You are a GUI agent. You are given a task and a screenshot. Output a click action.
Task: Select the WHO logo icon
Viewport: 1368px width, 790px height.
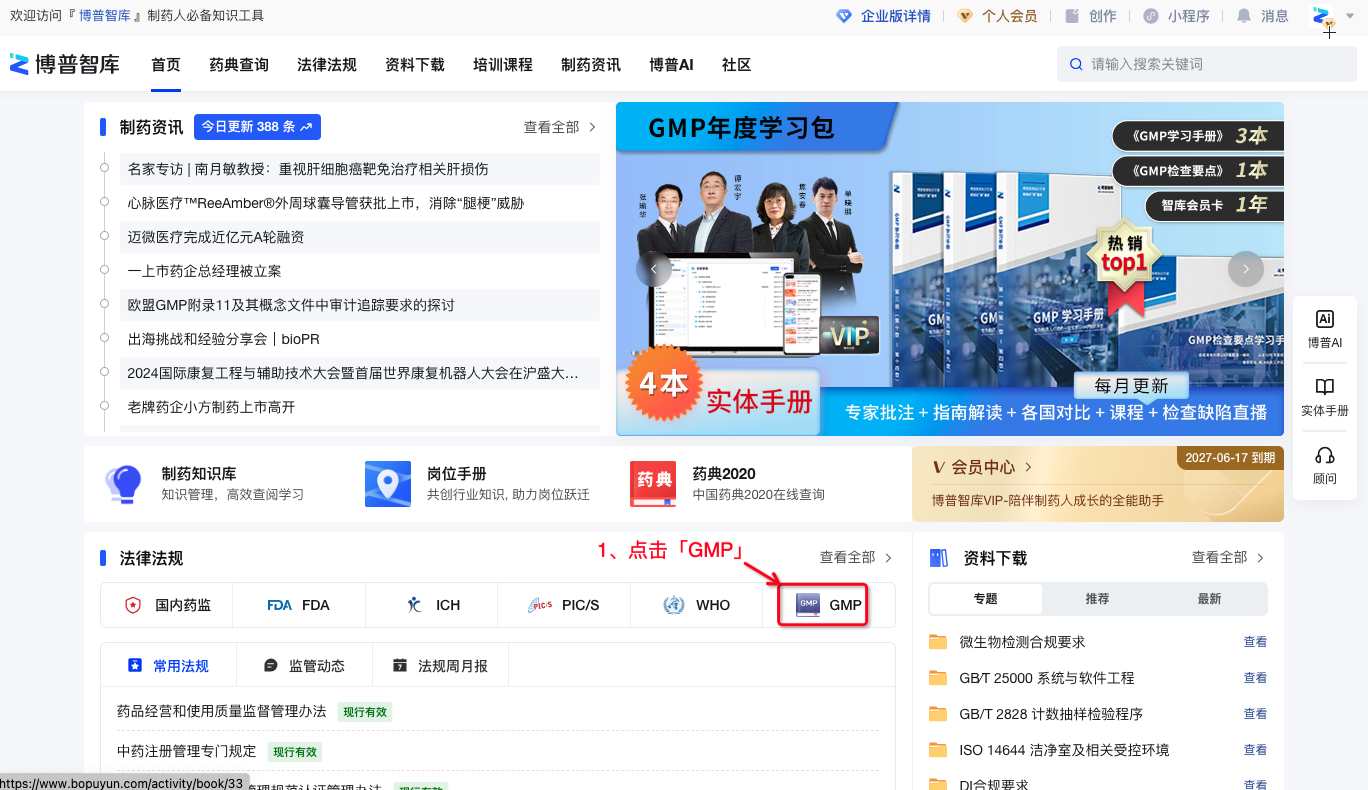point(674,605)
